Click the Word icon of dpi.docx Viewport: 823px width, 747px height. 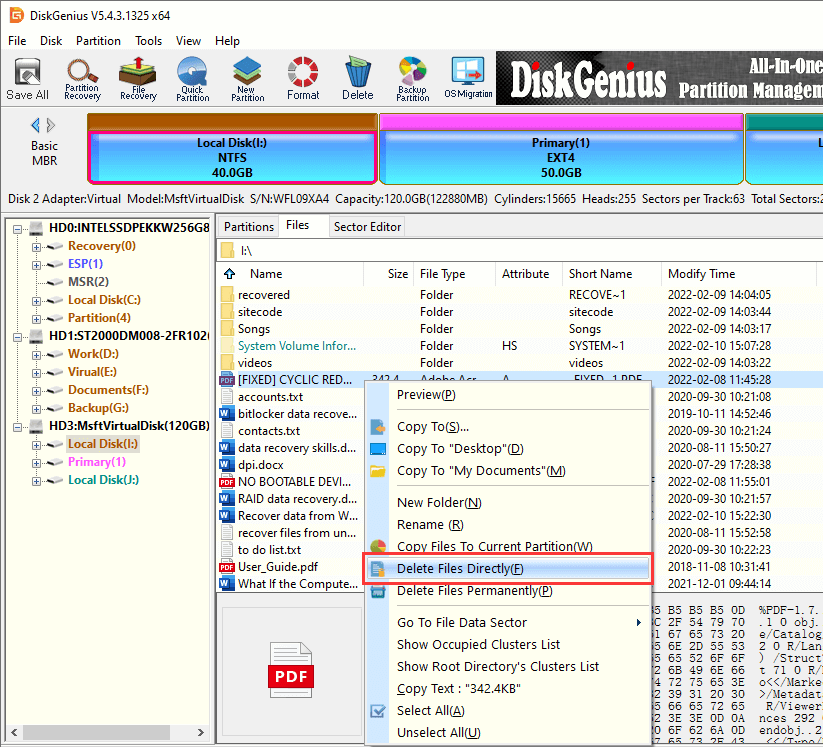pos(227,465)
